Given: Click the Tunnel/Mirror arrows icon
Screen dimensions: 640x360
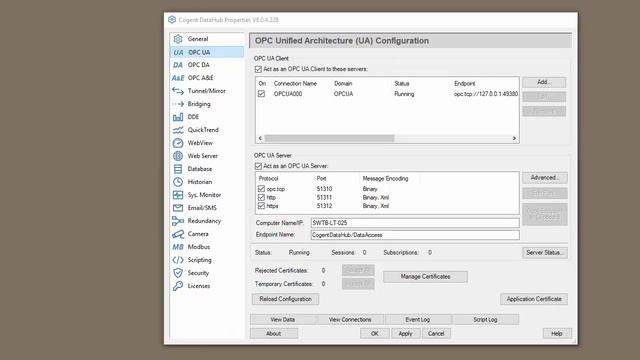Looking at the screenshot, I should pyautogui.click(x=178, y=91).
